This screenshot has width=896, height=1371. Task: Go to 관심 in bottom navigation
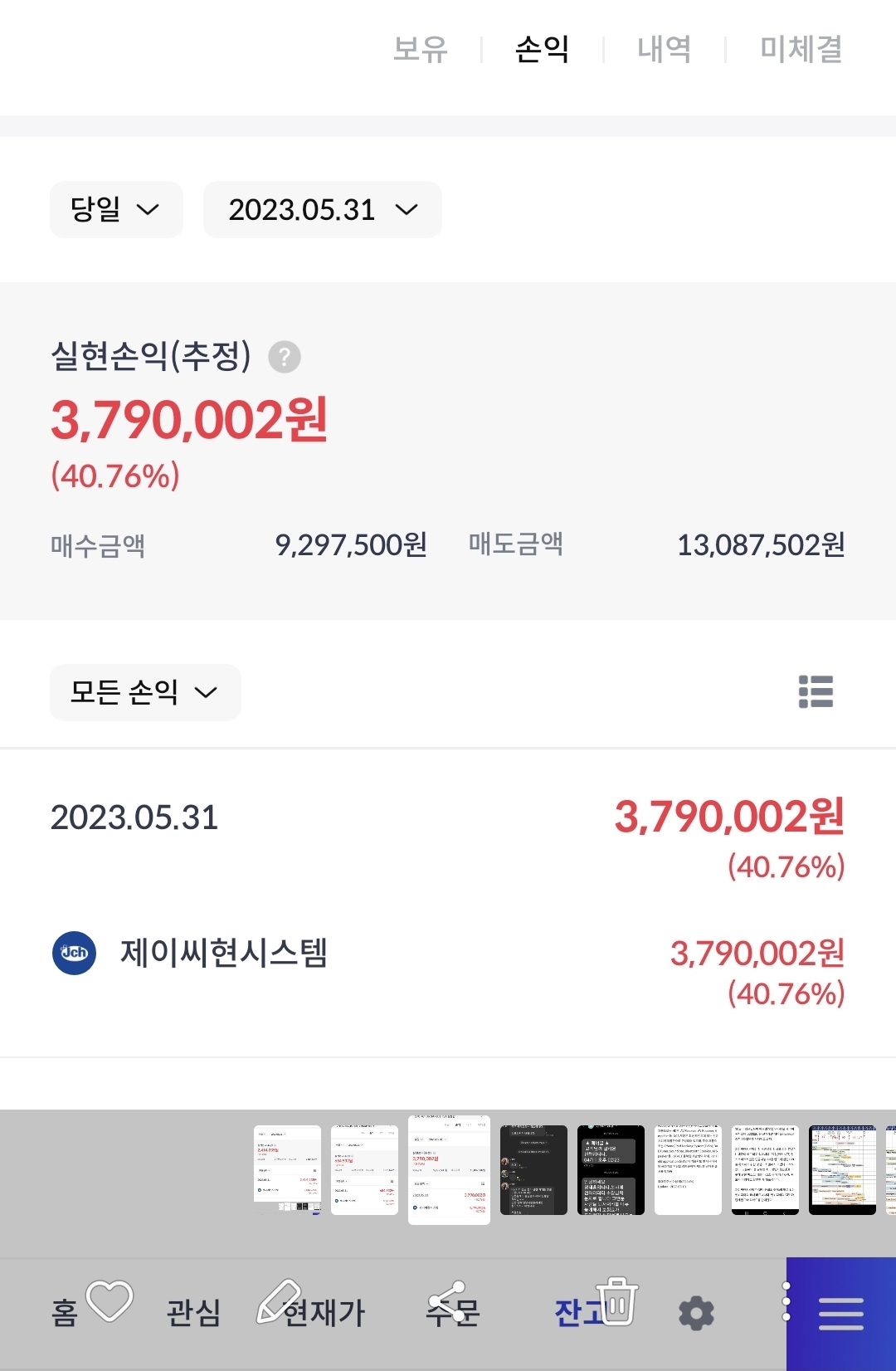tap(194, 1313)
